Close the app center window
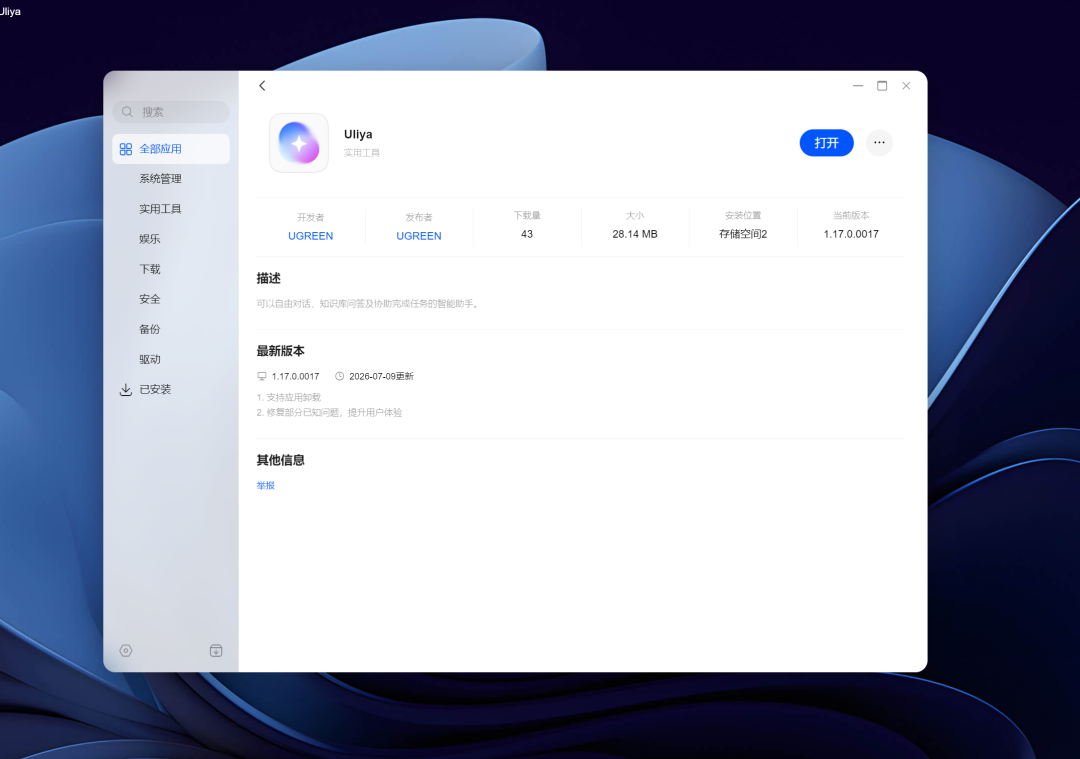The height and width of the screenshot is (759, 1080). 906,85
